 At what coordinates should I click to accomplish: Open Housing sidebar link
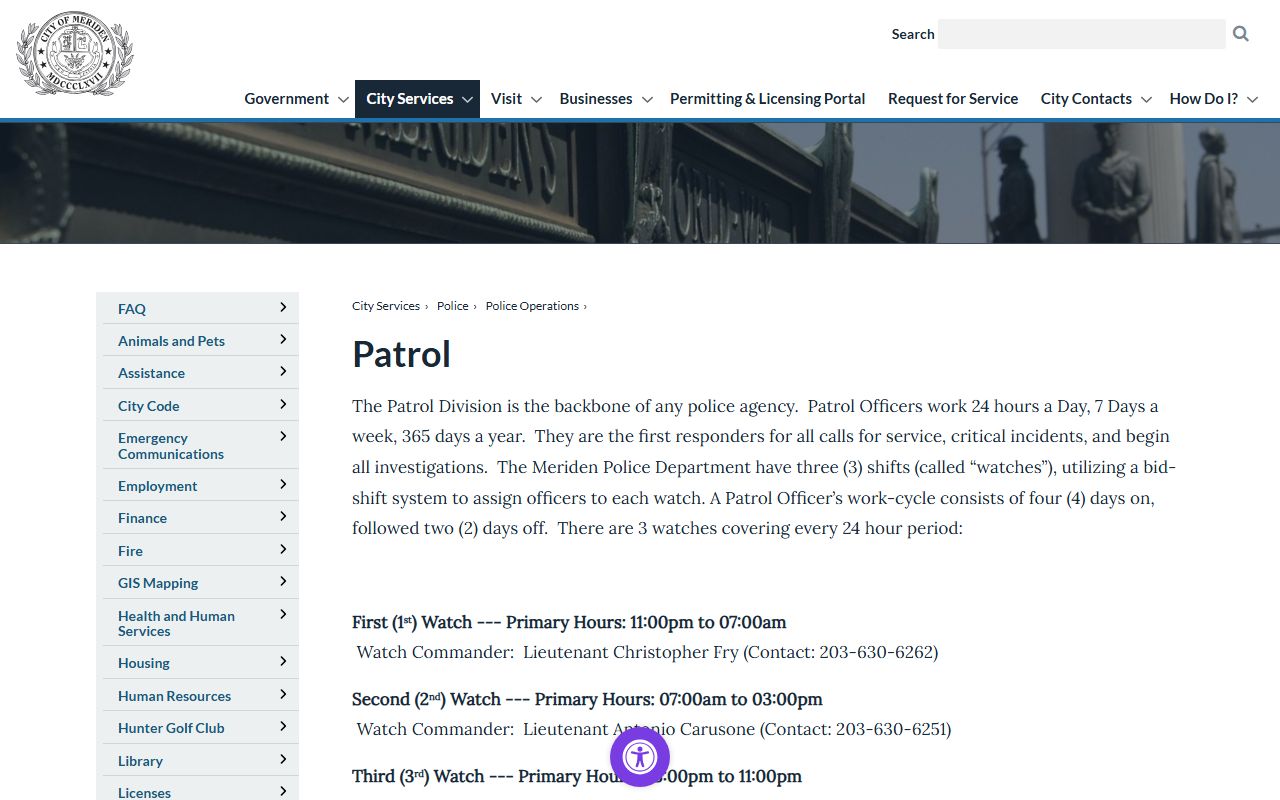(x=144, y=663)
